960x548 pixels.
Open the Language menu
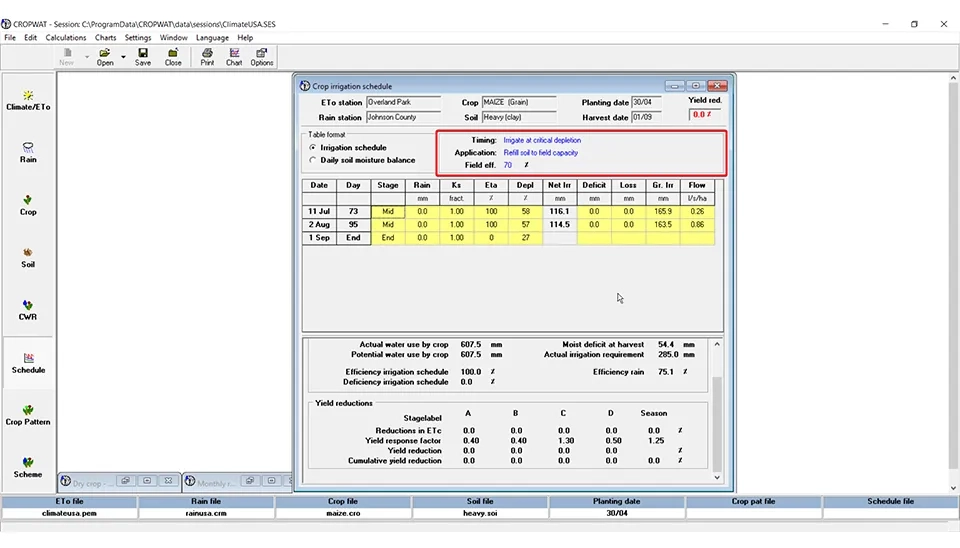212,38
